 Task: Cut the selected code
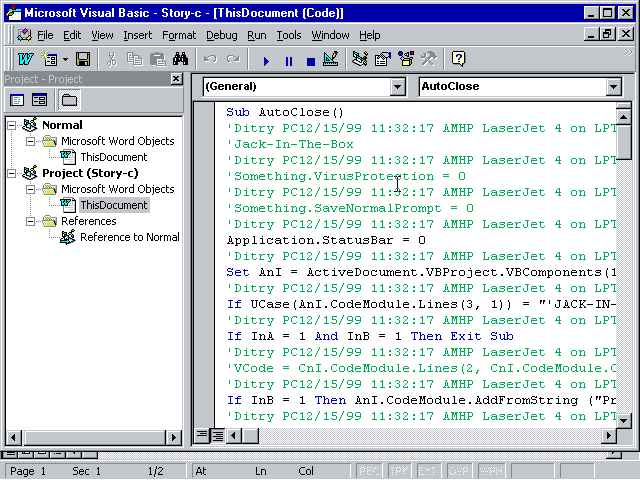(111, 59)
